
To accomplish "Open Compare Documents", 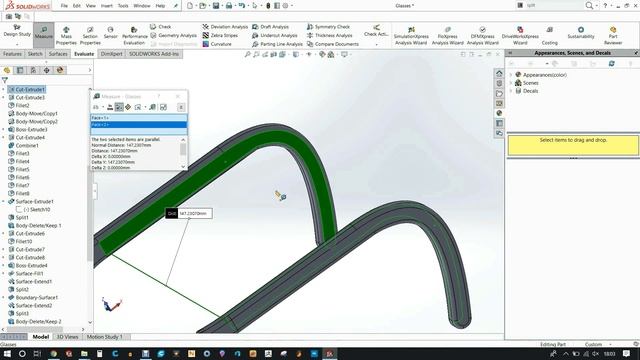I will tap(333, 44).
